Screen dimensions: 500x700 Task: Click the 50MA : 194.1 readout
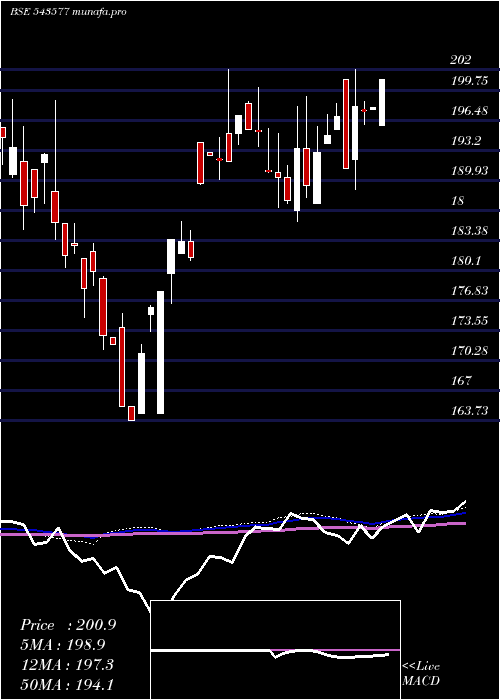tap(67, 685)
